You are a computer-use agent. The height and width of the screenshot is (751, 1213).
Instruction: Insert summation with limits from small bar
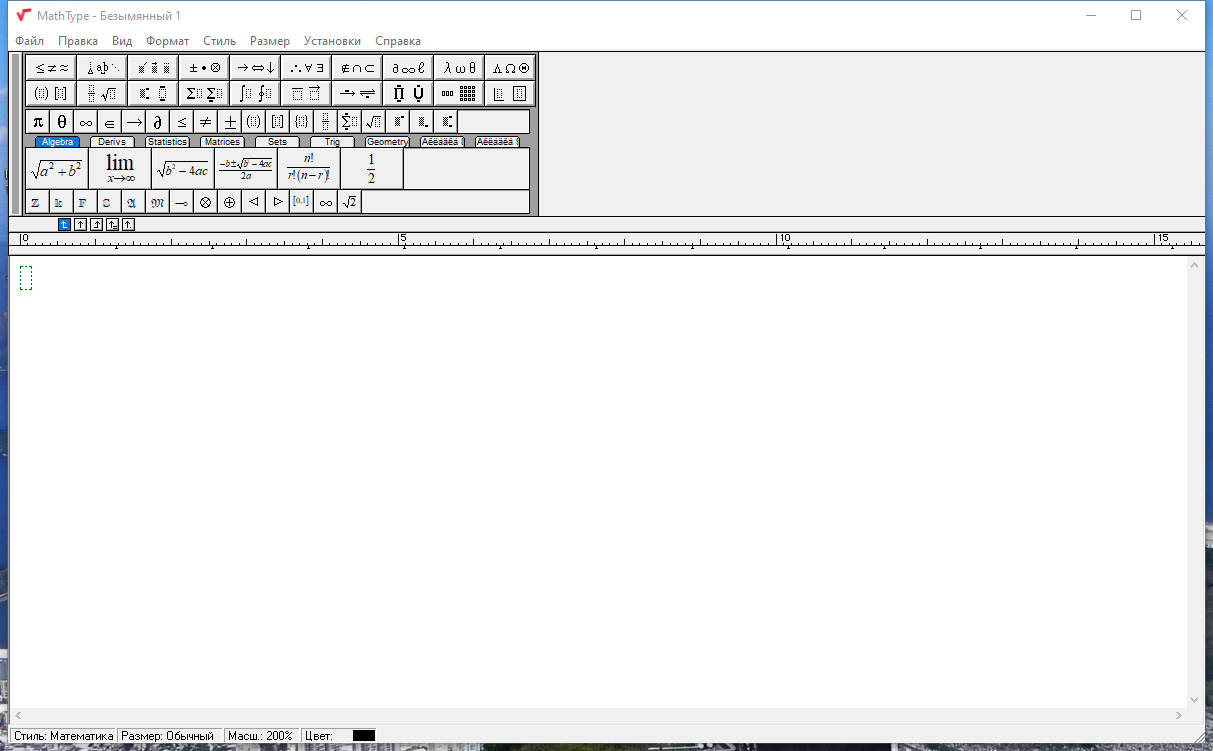point(350,122)
